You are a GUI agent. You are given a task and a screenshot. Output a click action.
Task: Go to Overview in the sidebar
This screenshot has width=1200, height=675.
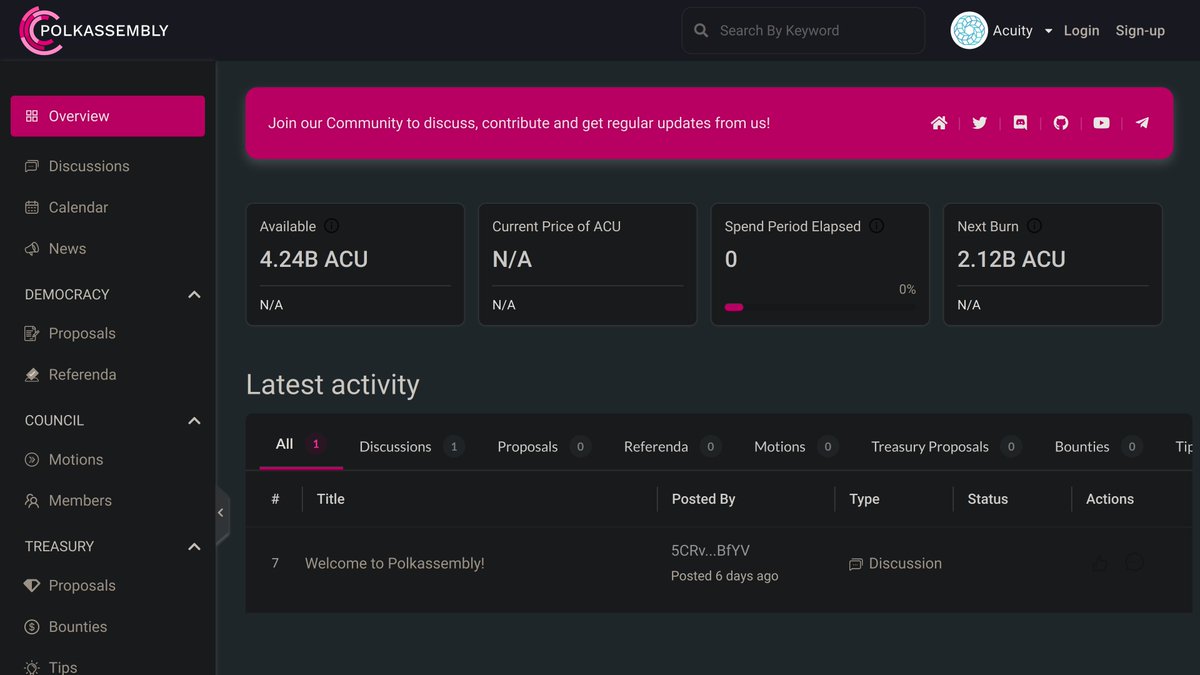108,116
